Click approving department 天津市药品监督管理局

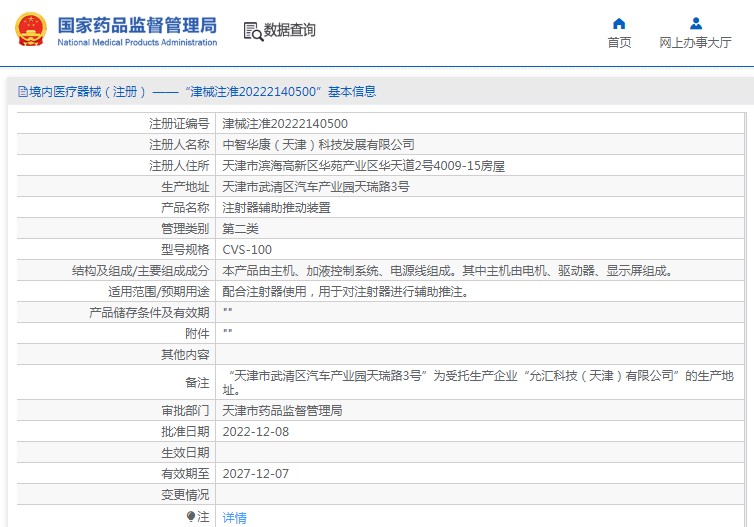(x=282, y=410)
